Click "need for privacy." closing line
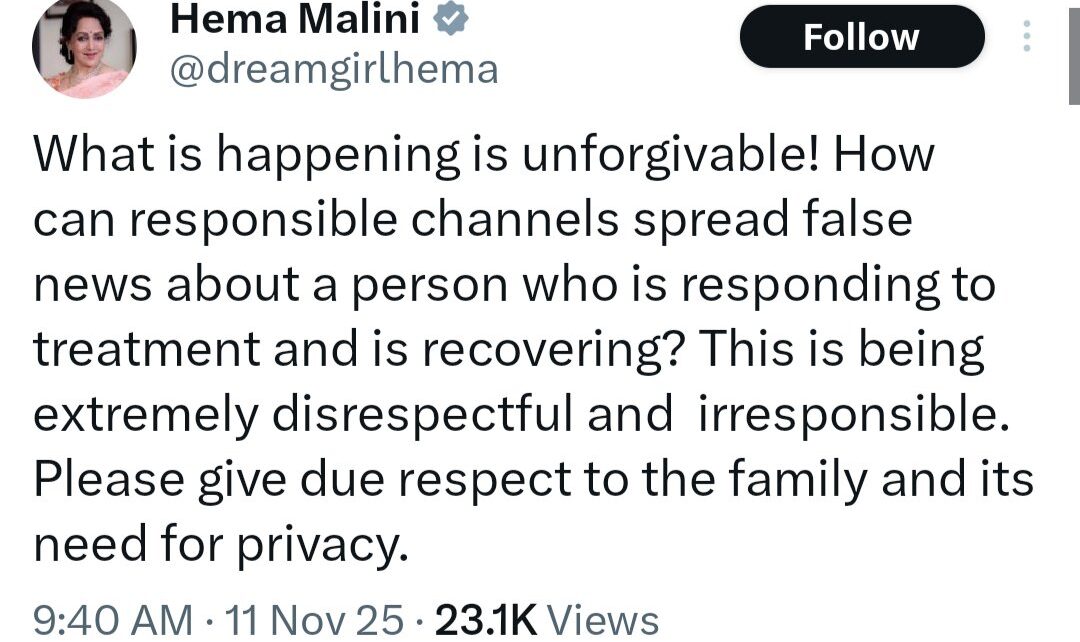Viewport: 1080px width, 642px height. pyautogui.click(x=222, y=545)
